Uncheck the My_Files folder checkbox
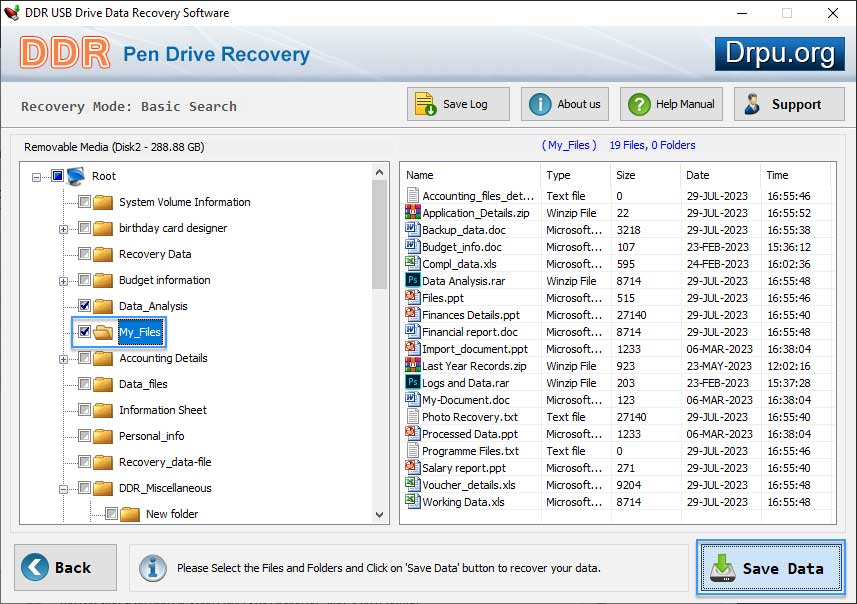Image resolution: width=857 pixels, height=604 pixels. click(x=84, y=331)
